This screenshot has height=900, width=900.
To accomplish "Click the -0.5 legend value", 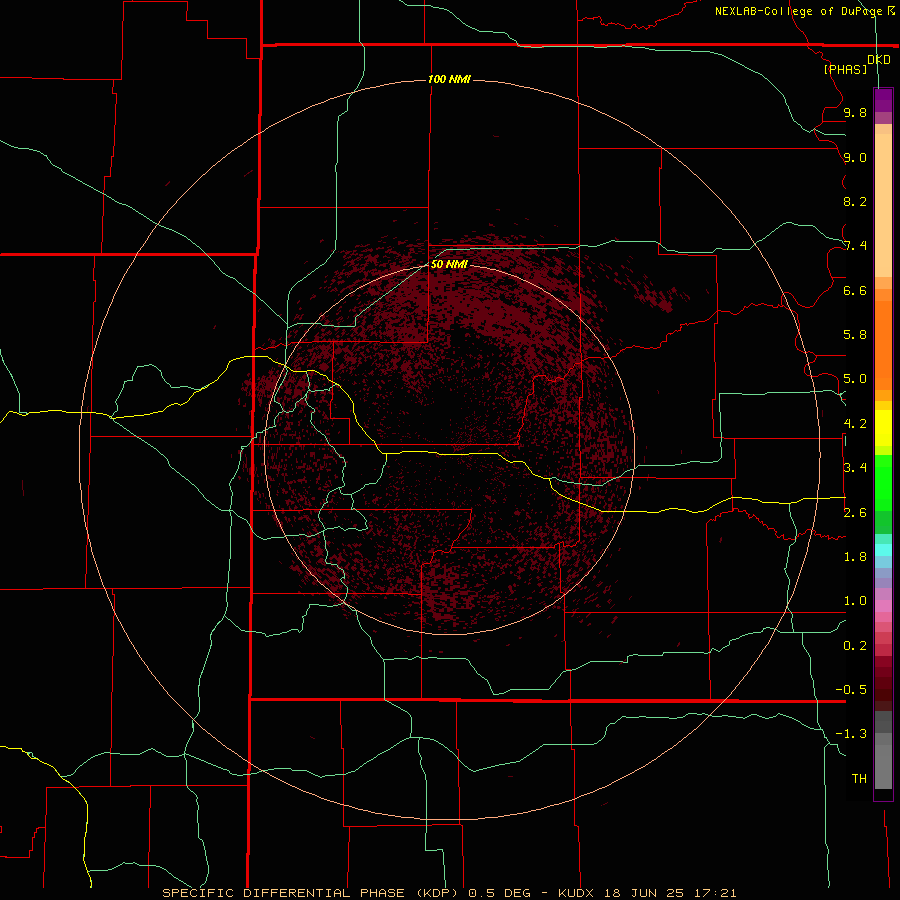I will click(x=851, y=690).
